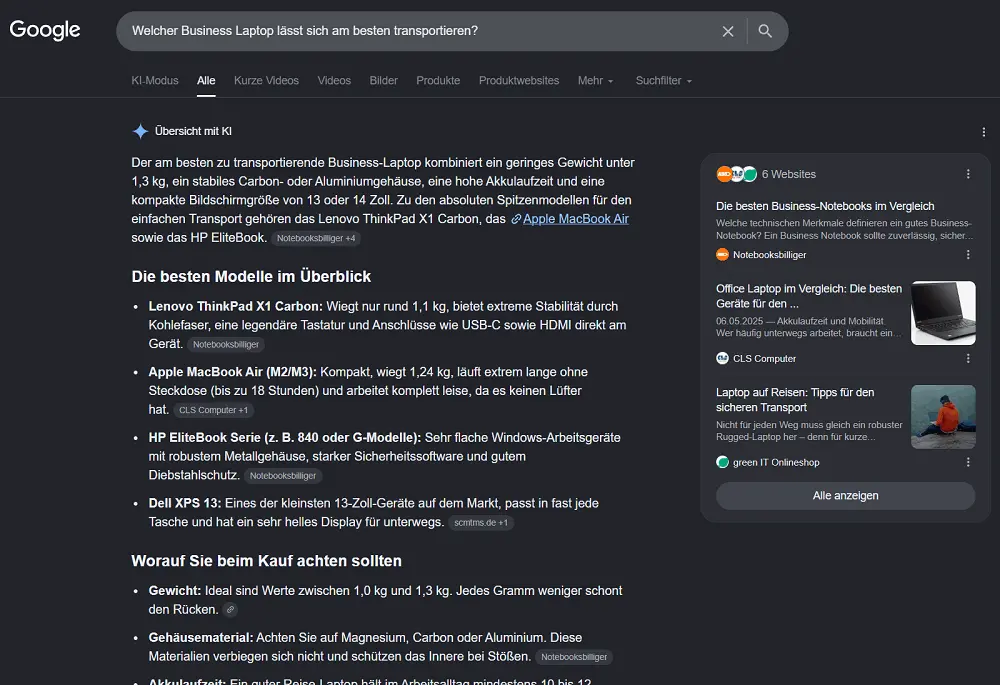The image size is (1000, 685).
Task: Open the Apple MacBook Air link
Action: [576, 219]
